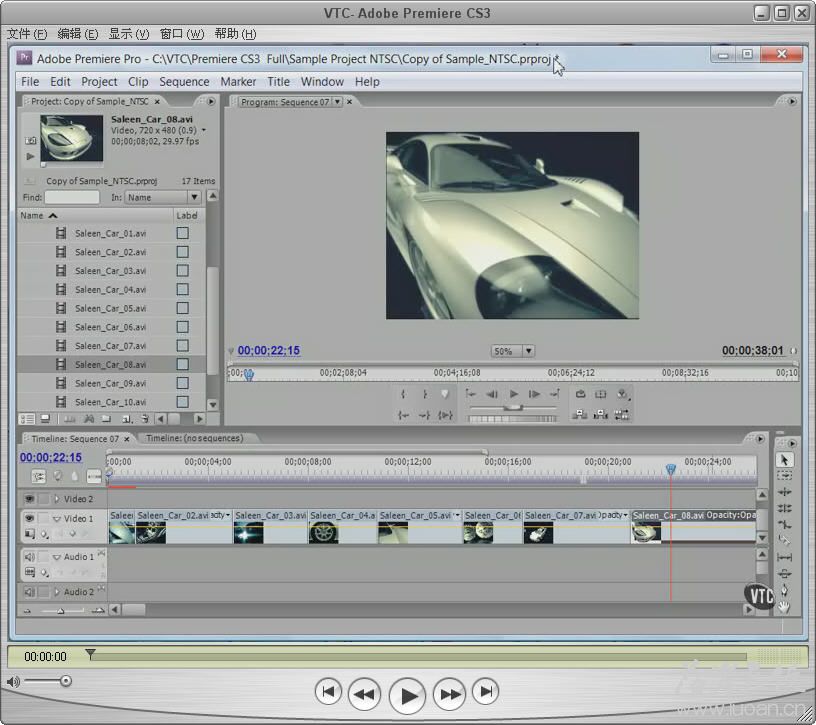This screenshot has width=816, height=725.
Task: Select the Rolling Edit tool
Action: coord(784,508)
